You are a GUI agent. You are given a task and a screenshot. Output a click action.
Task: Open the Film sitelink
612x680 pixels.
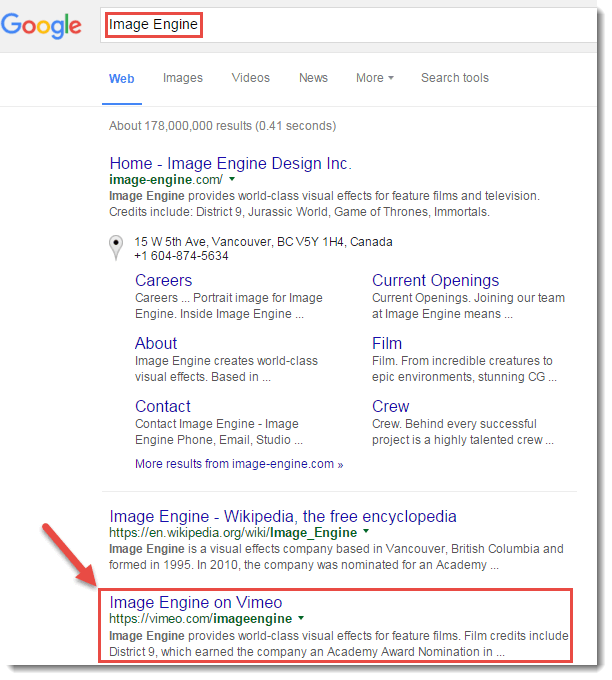[x=387, y=343]
